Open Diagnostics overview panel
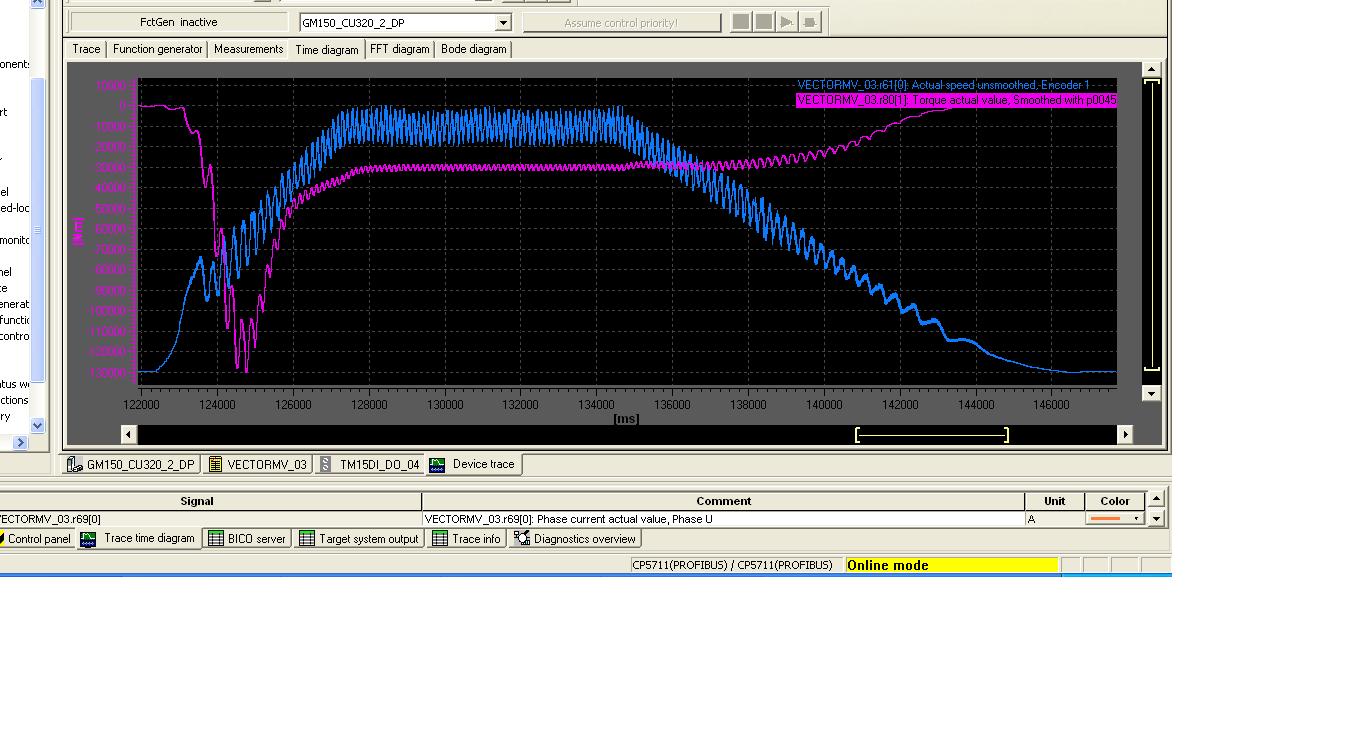The image size is (1366, 742). [x=575, y=539]
